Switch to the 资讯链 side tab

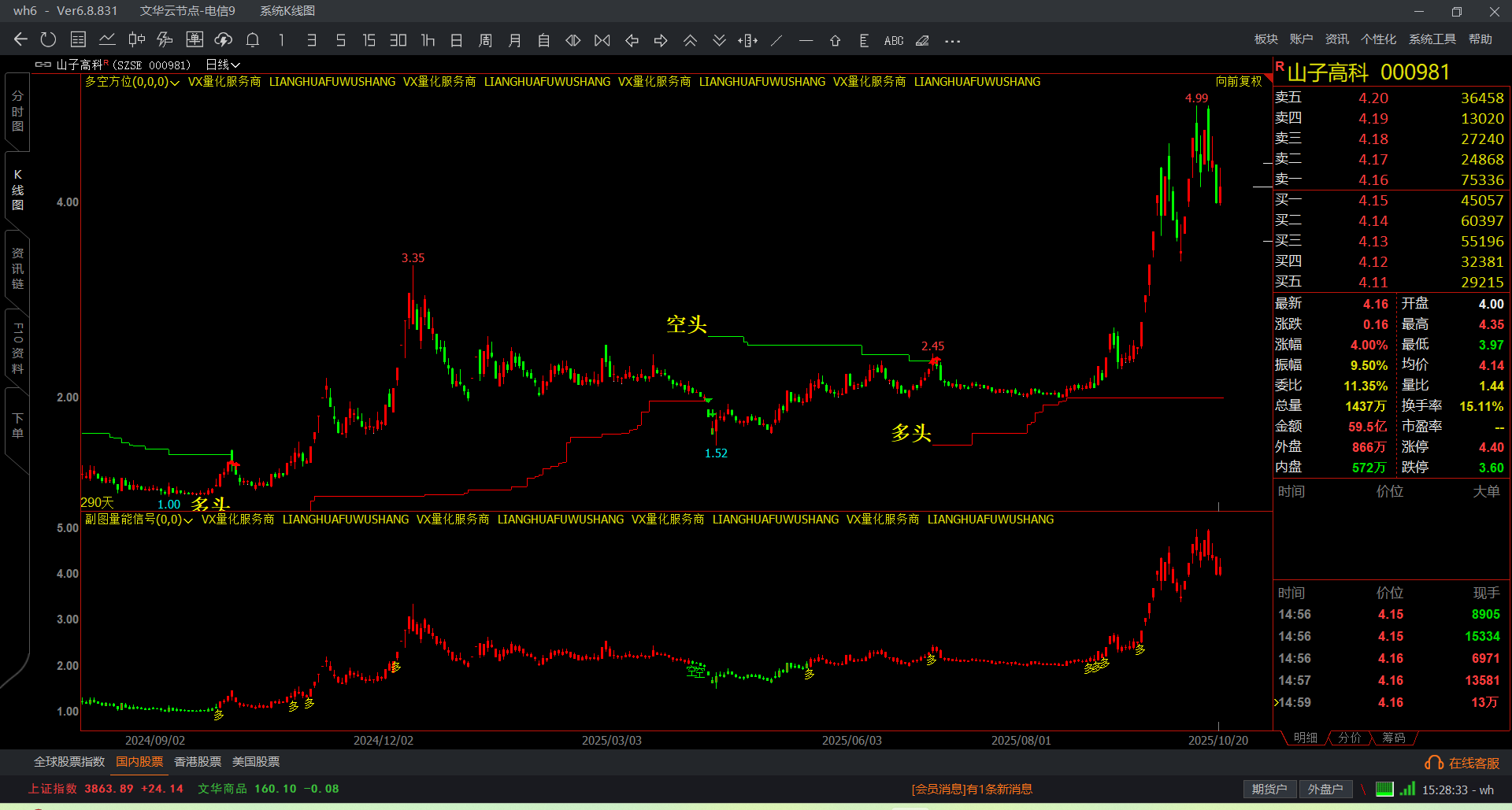[17, 268]
